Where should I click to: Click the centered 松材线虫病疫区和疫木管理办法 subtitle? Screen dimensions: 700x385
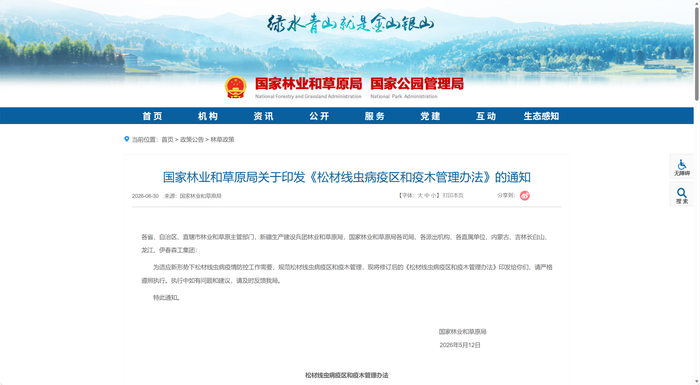346,375
